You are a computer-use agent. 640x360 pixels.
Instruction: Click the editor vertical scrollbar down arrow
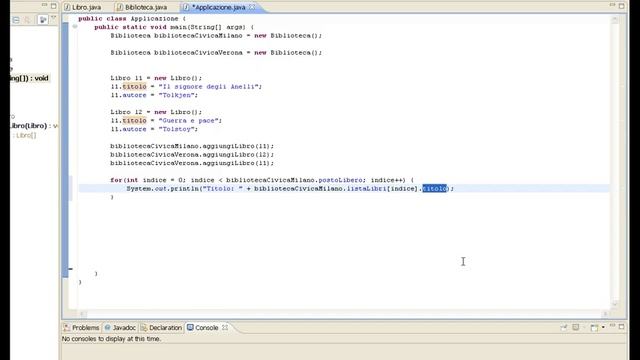coord(615,303)
